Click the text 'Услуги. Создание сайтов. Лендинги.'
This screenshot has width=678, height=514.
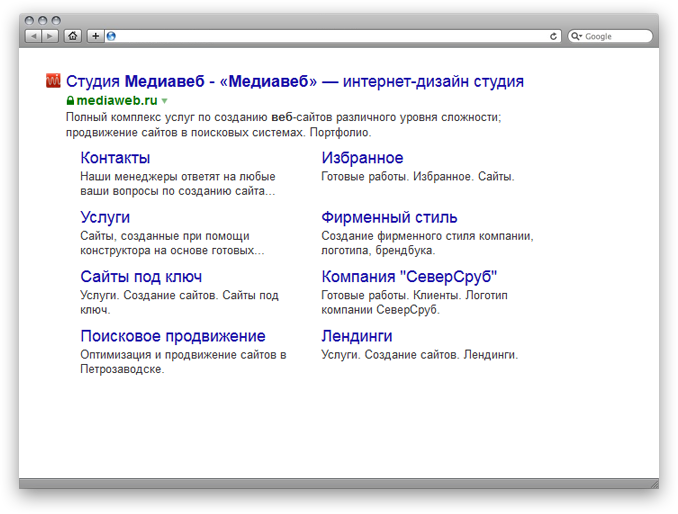tap(419, 355)
